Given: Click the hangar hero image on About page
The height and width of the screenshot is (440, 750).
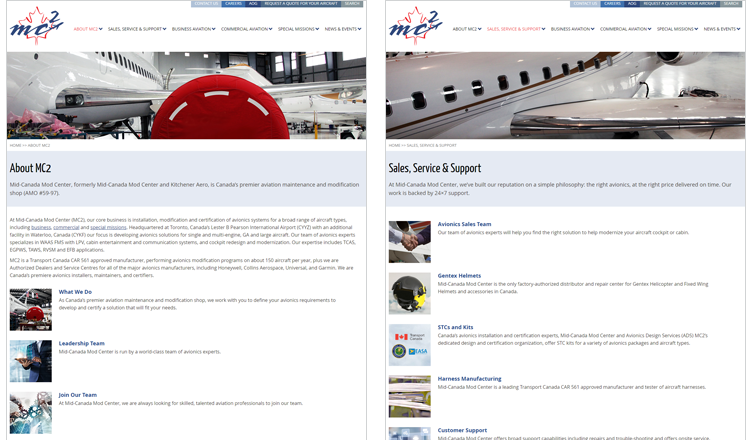Looking at the screenshot, I should [x=187, y=95].
